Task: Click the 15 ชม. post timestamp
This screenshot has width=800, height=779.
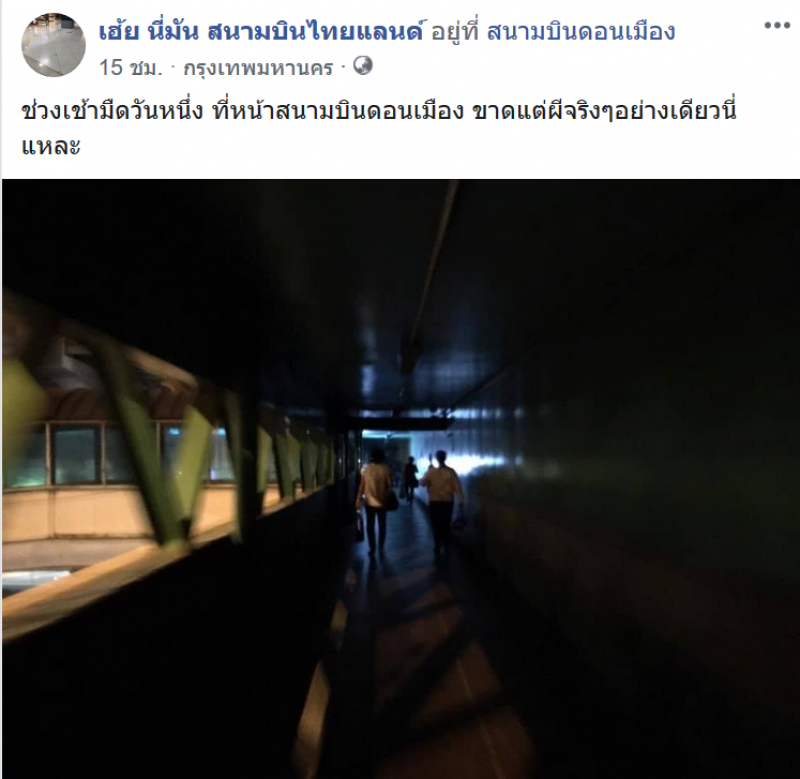Action: click(131, 67)
